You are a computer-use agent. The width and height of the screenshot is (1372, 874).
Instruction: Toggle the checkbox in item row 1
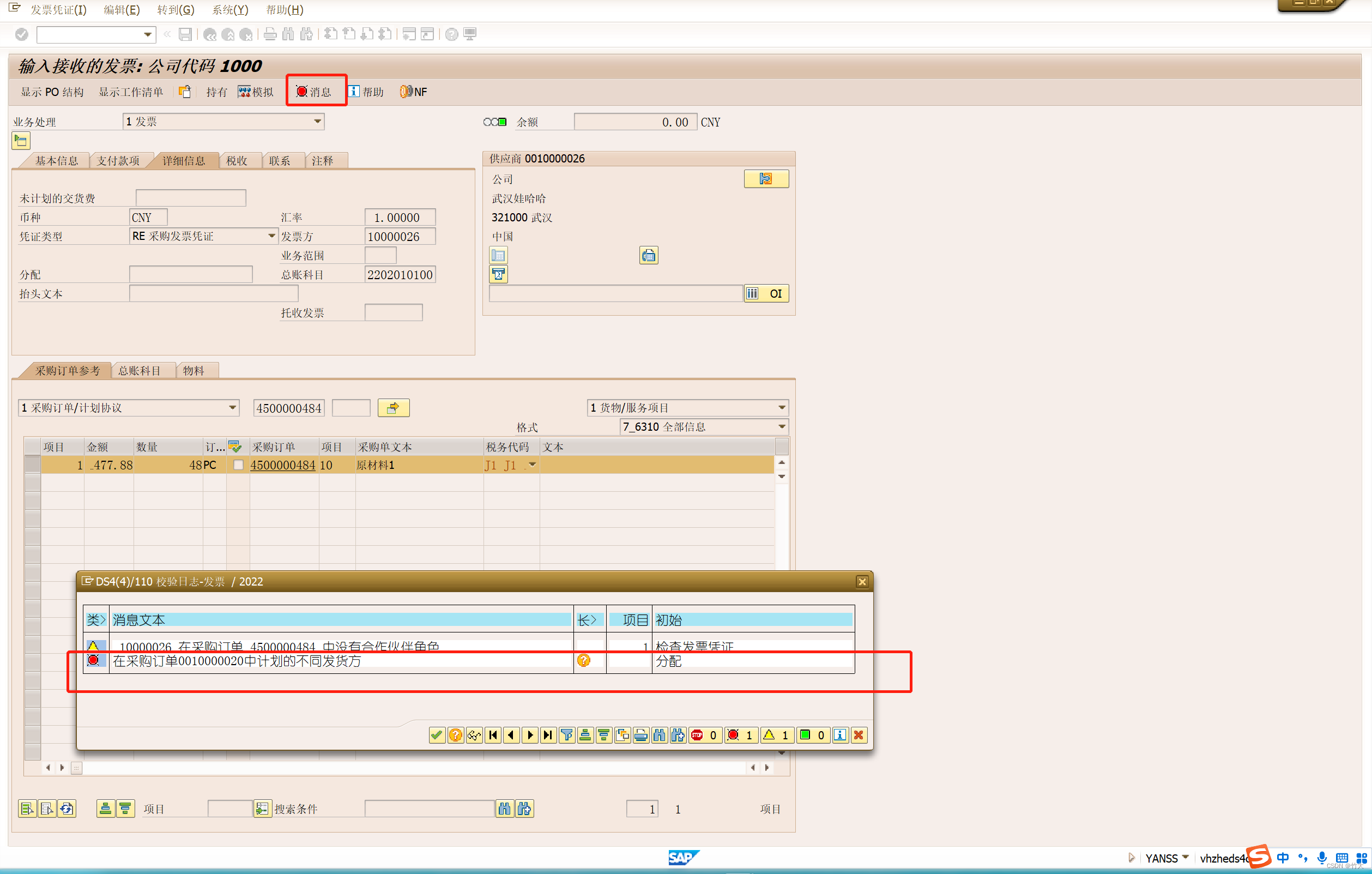pyautogui.click(x=238, y=465)
